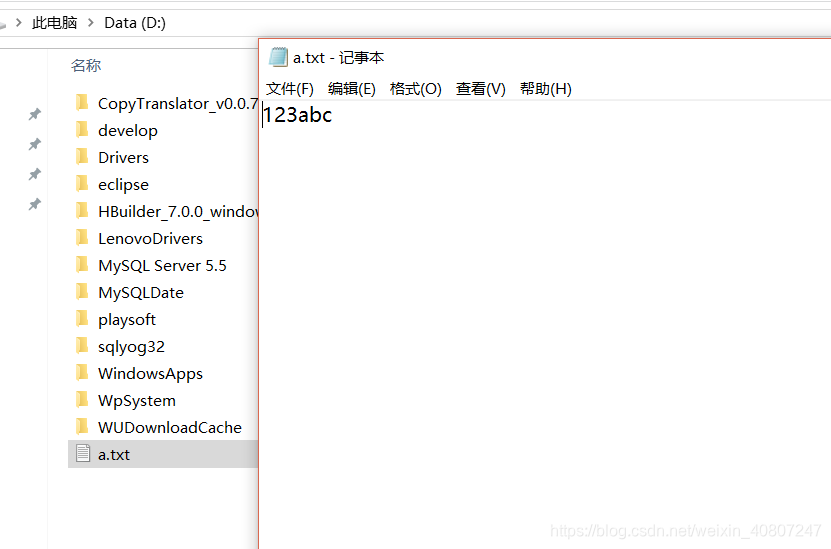Click the sqlyog32 folder name
This screenshot has height=549, width=831.
click(x=131, y=347)
